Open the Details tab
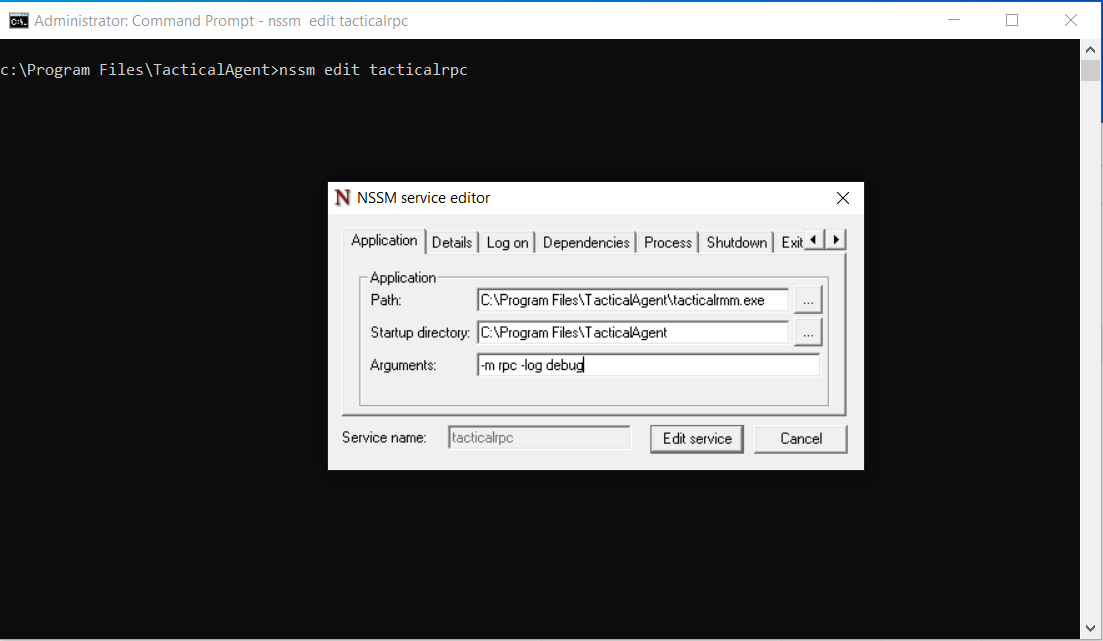This screenshot has height=641, width=1103. tap(452, 243)
